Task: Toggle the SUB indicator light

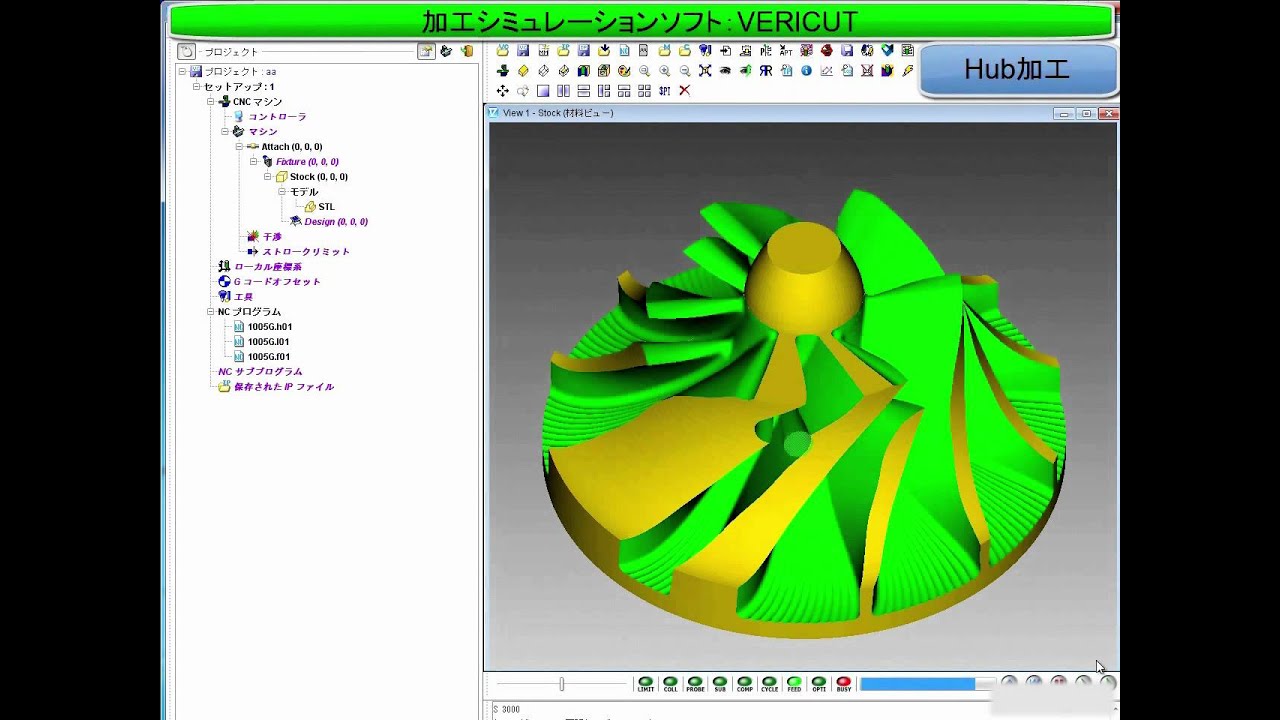Action: tap(720, 684)
